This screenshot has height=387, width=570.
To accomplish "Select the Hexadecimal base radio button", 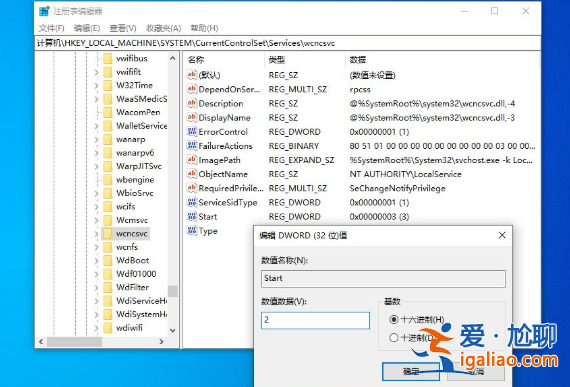I will 393,319.
